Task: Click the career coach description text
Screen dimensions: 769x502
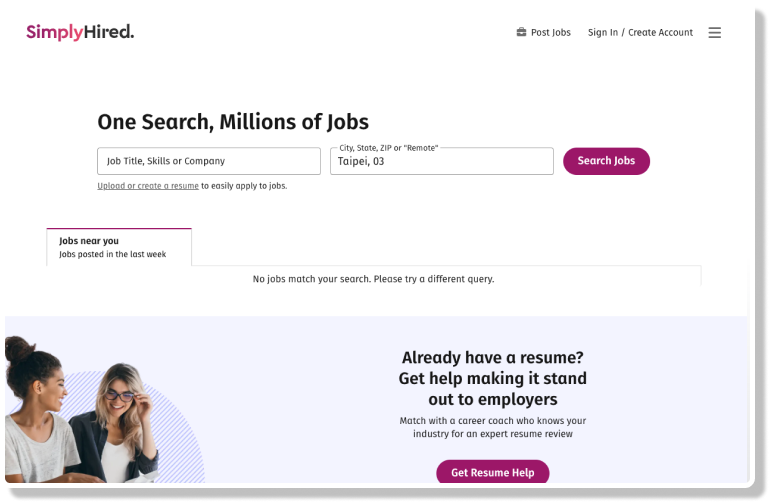Action: pyautogui.click(x=492, y=427)
